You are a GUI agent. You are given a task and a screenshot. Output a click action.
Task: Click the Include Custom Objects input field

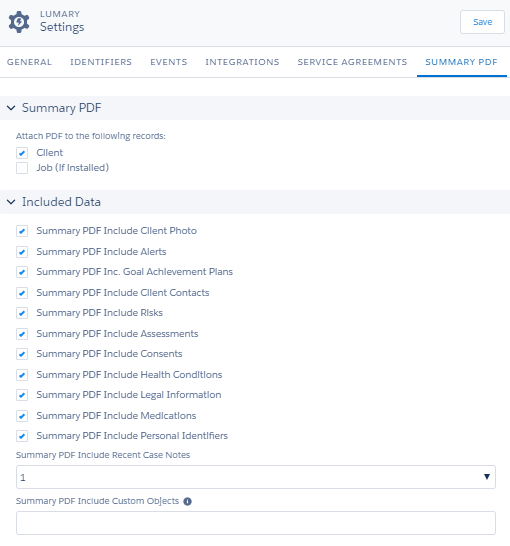point(256,523)
